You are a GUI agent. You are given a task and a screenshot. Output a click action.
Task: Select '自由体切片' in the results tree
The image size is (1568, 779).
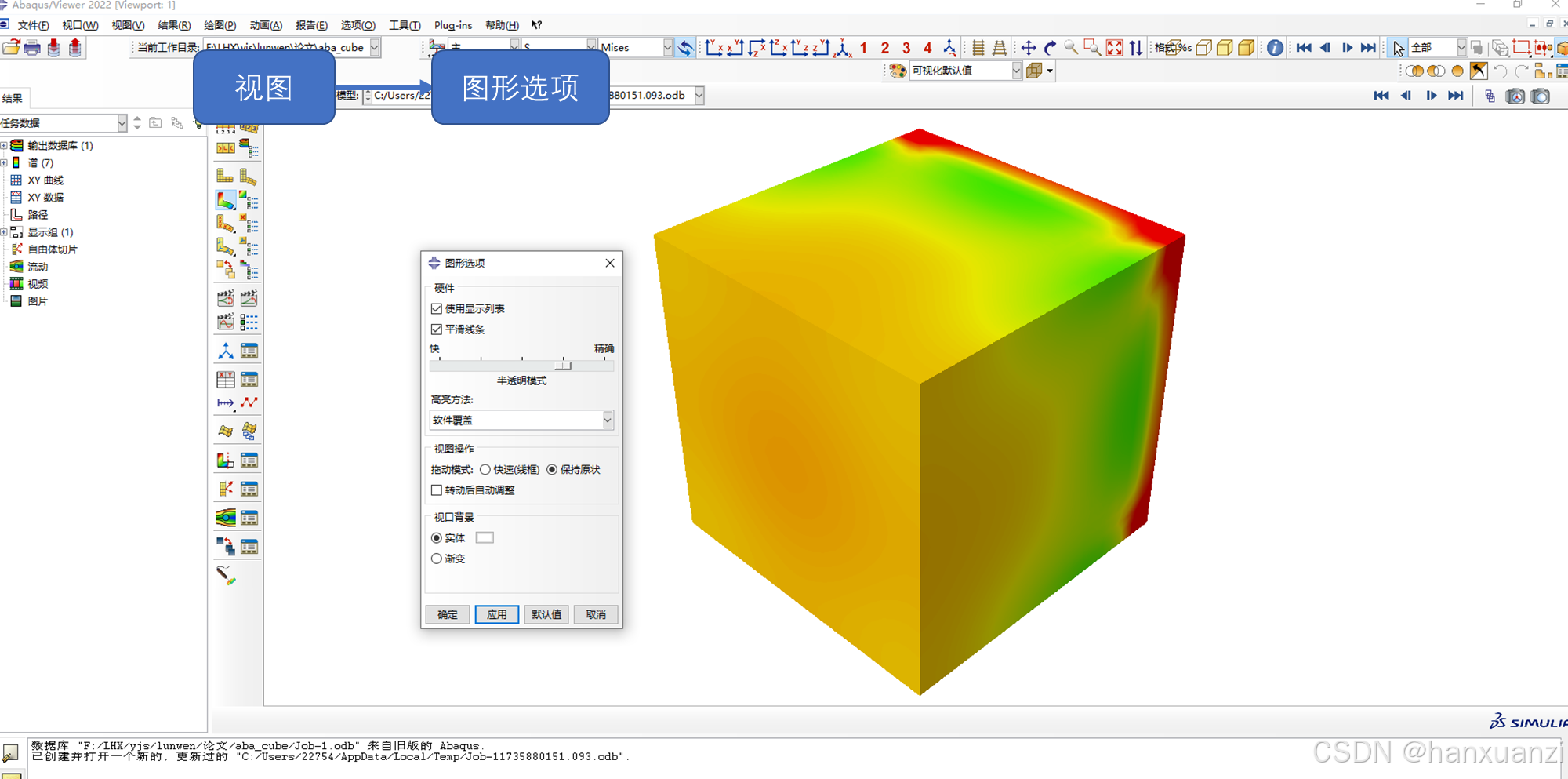(x=53, y=249)
